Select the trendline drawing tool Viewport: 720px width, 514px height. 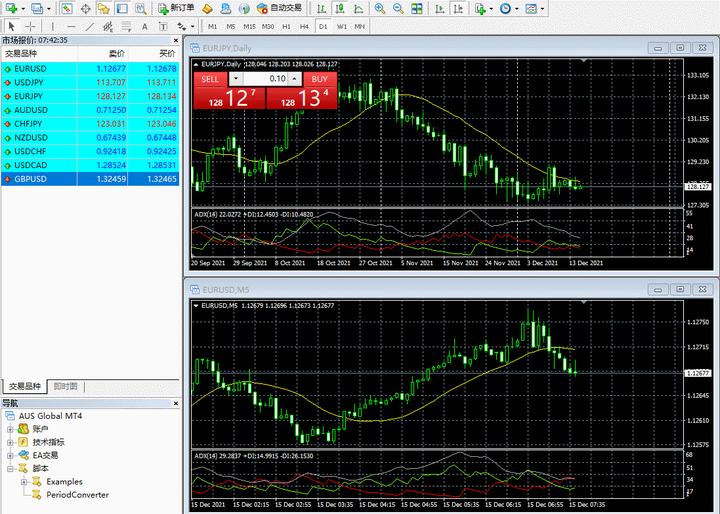coord(90,27)
